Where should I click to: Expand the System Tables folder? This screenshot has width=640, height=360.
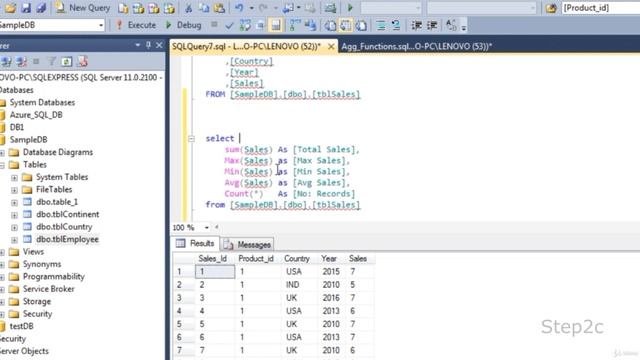[14, 178]
